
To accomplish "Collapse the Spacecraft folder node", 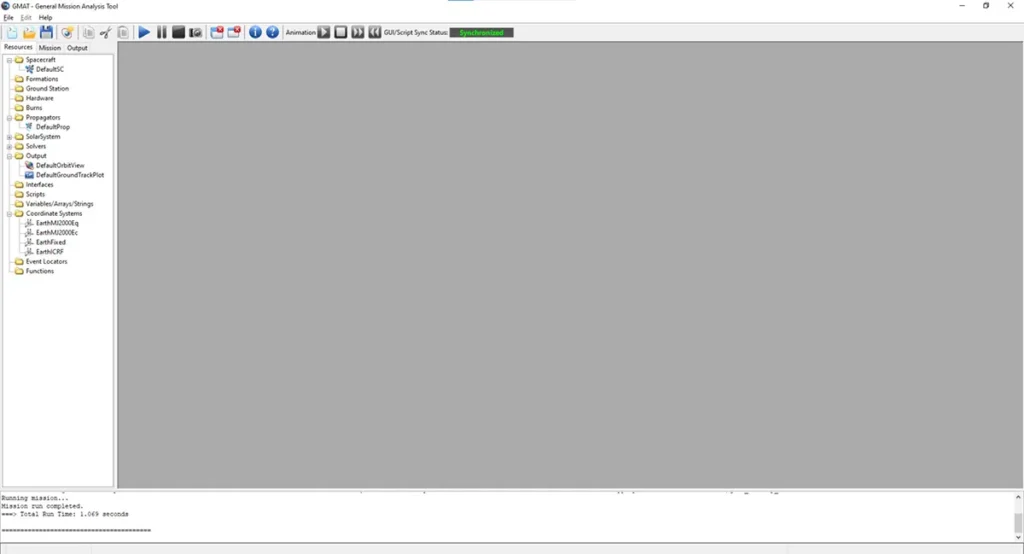I will pos(9,60).
